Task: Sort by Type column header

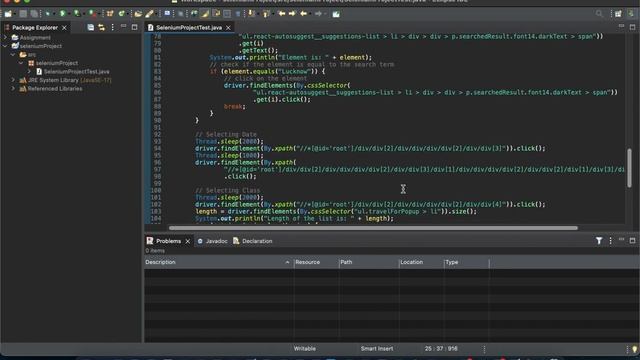Action: point(466,262)
